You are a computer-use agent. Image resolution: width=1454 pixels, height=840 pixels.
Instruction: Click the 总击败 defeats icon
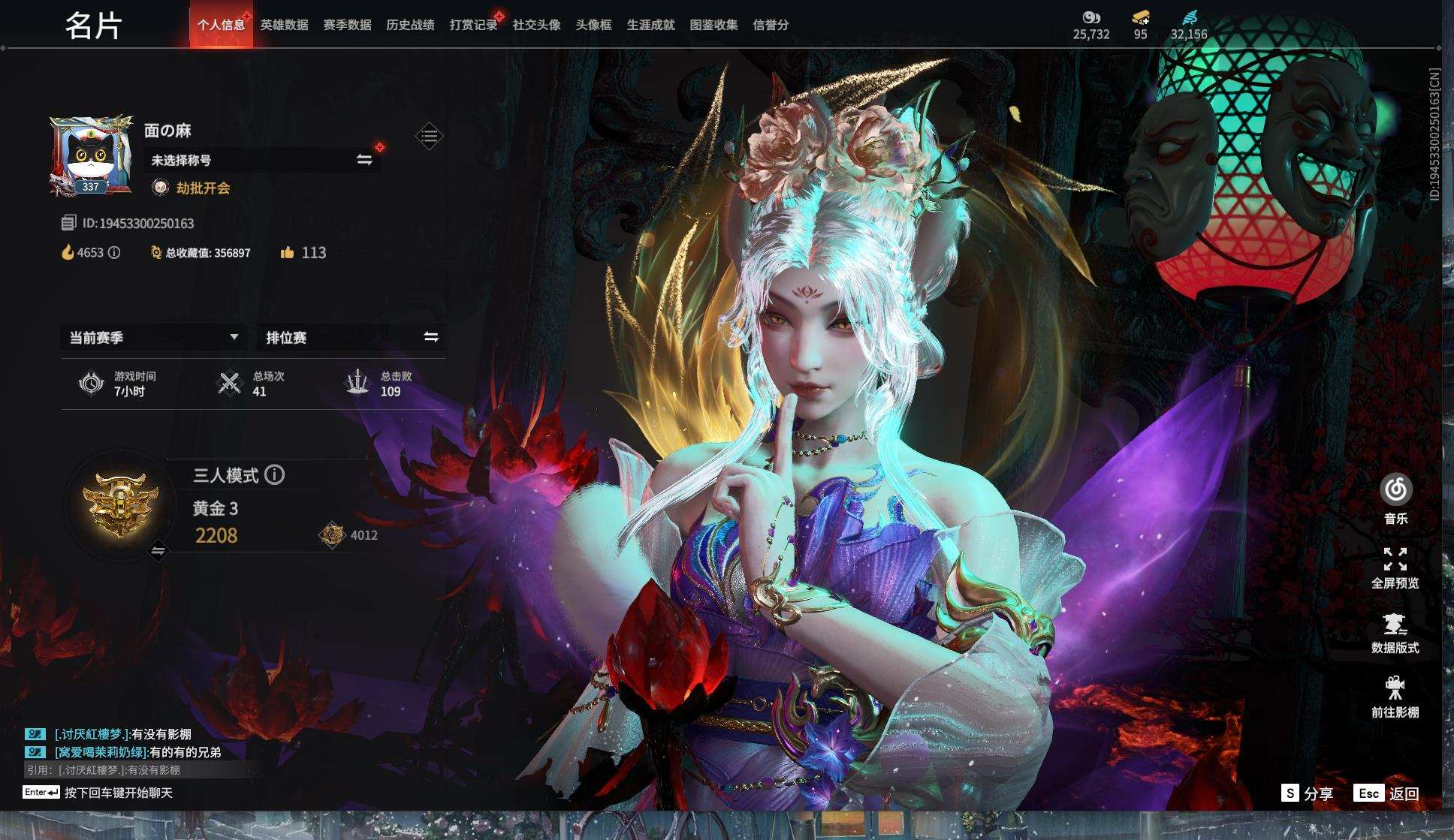pyautogui.click(x=358, y=382)
